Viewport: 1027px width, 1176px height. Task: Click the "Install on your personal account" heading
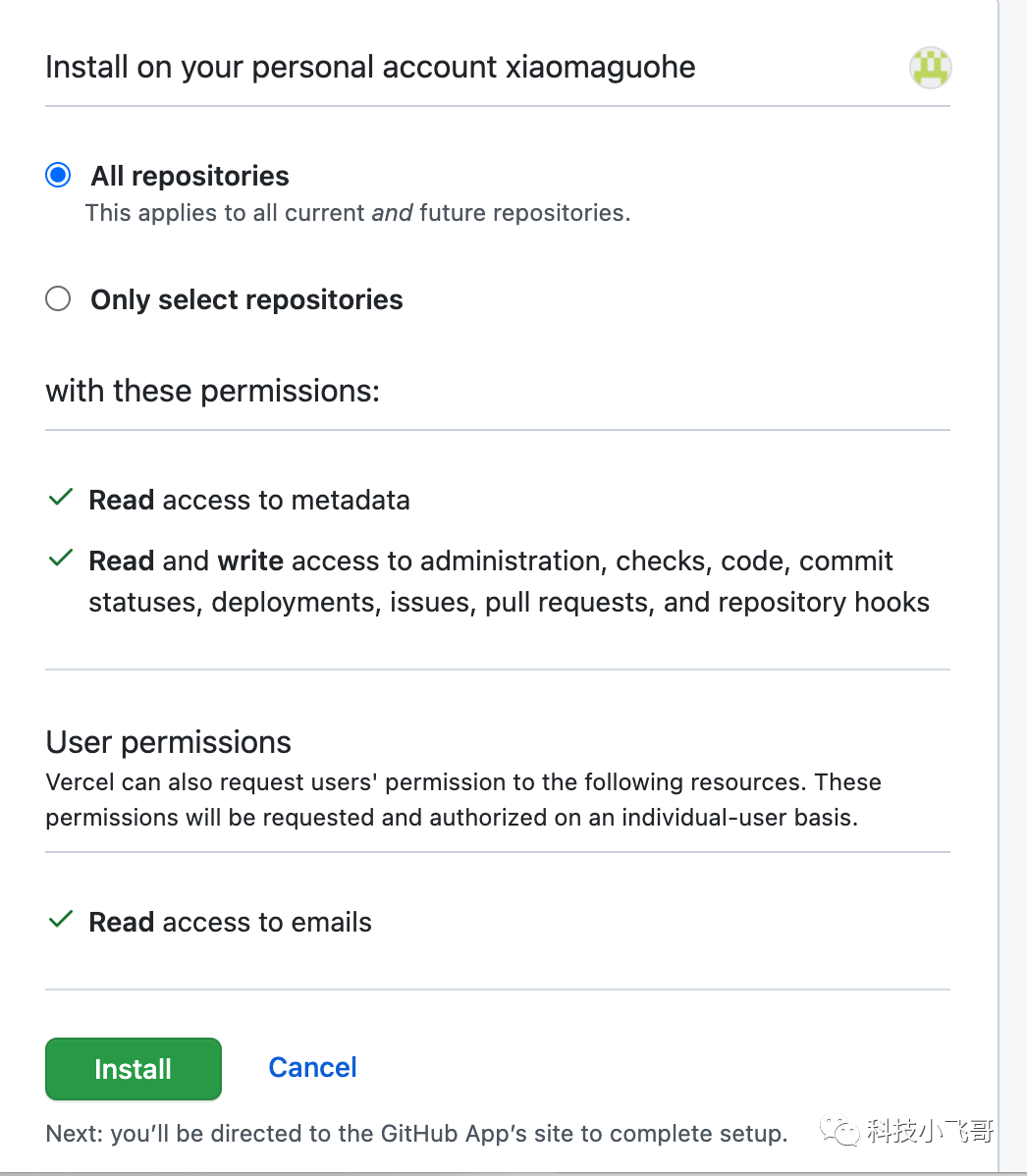pyautogui.click(x=370, y=68)
